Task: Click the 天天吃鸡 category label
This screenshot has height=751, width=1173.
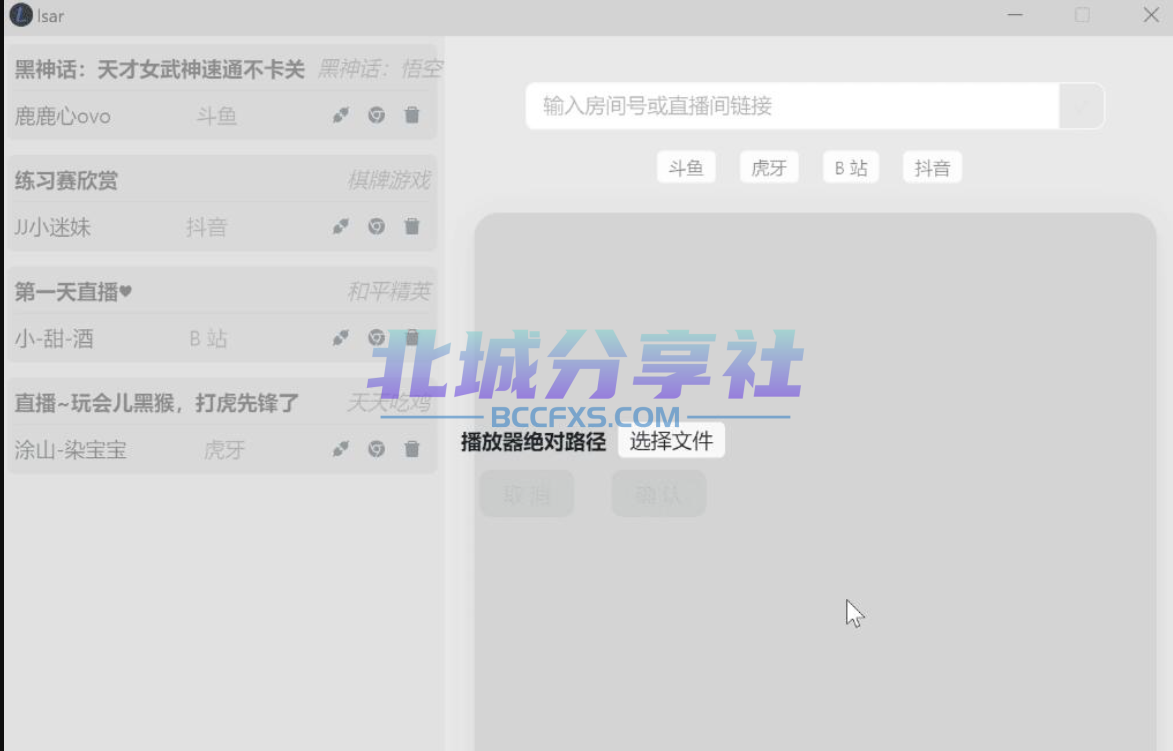Action: click(x=389, y=403)
